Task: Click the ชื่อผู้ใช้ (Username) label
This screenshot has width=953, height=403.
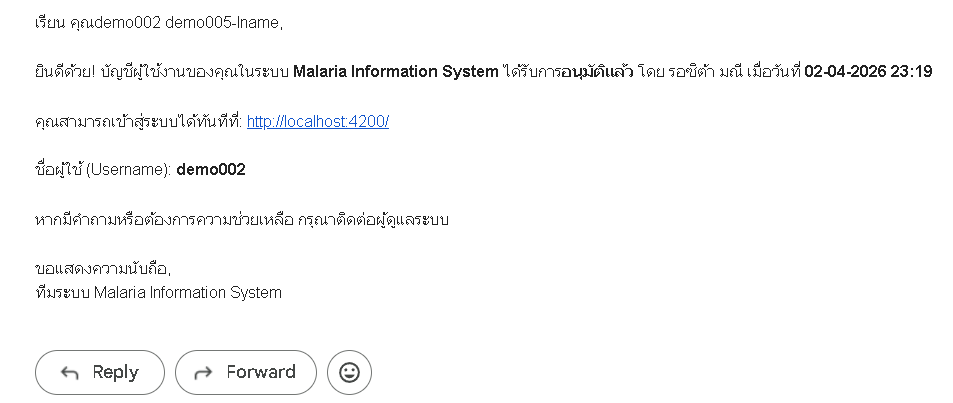Action: coord(103,170)
